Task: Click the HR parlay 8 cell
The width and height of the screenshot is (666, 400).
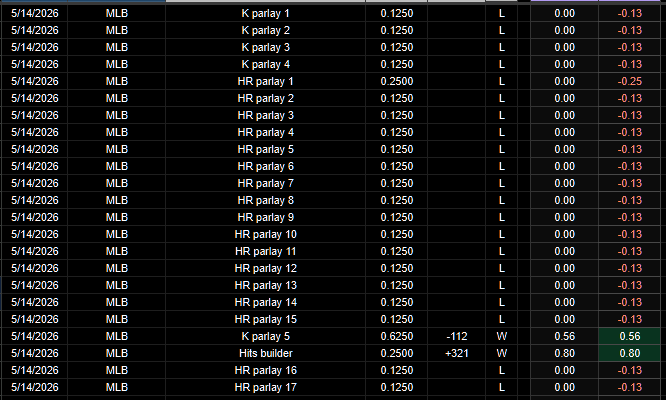Action: coord(265,200)
